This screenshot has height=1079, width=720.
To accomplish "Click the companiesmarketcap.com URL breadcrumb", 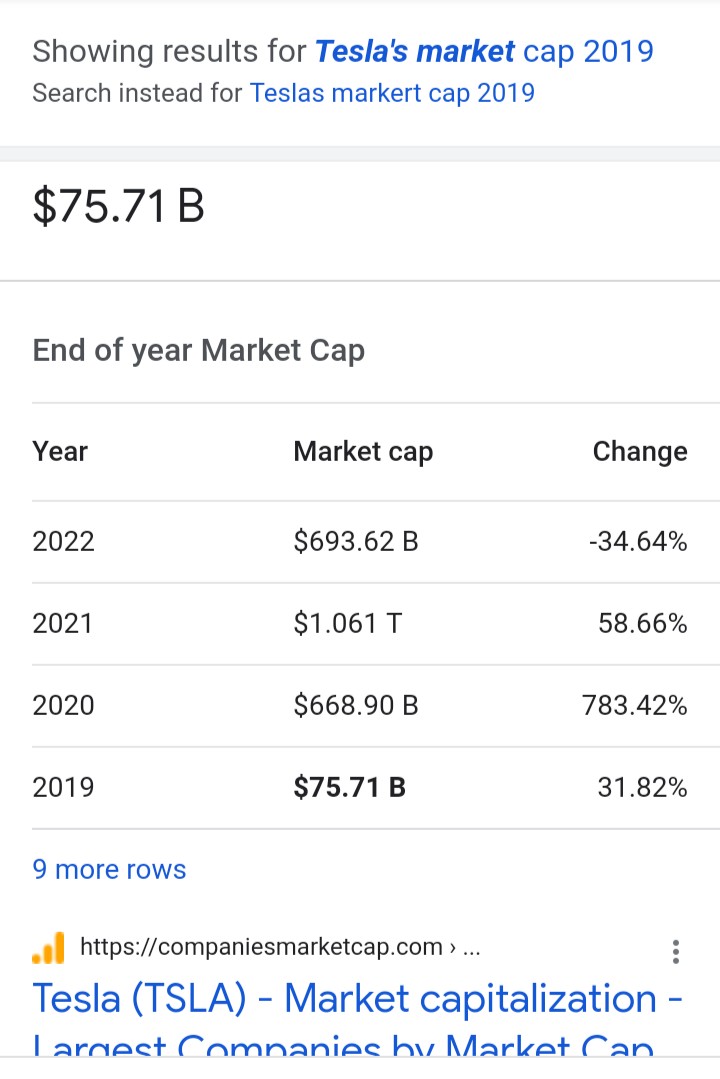I will click(280, 947).
